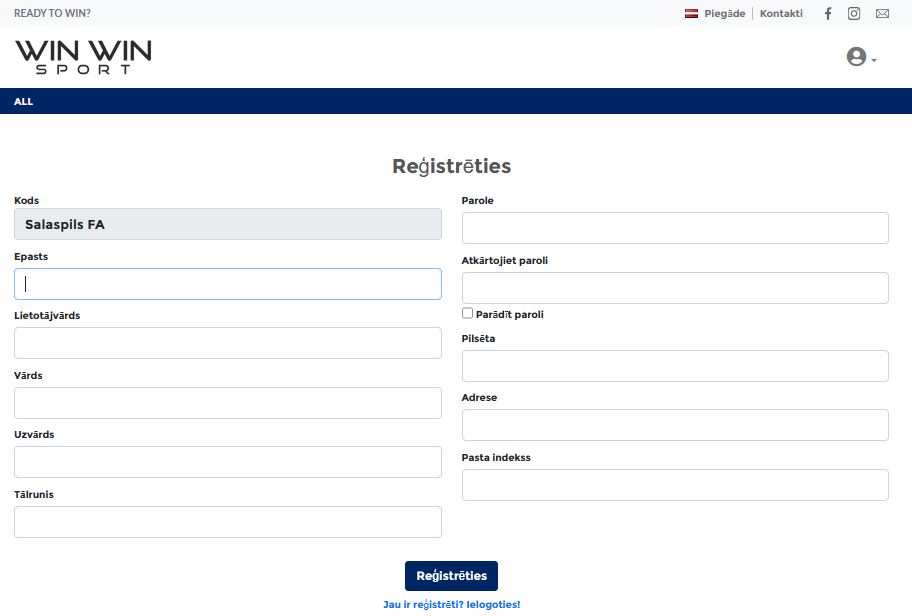Open the Piegāde link

724,13
